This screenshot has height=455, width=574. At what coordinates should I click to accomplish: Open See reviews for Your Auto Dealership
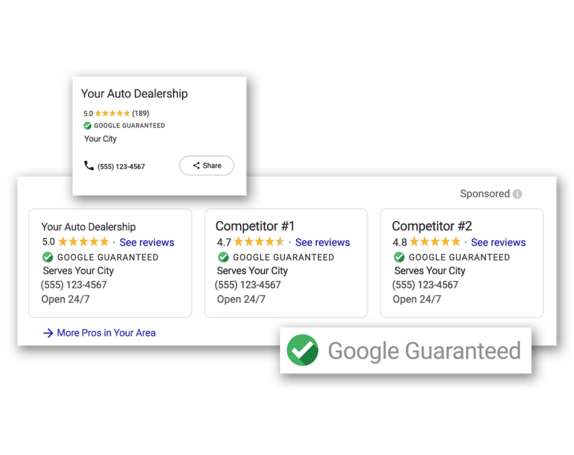pos(147,242)
